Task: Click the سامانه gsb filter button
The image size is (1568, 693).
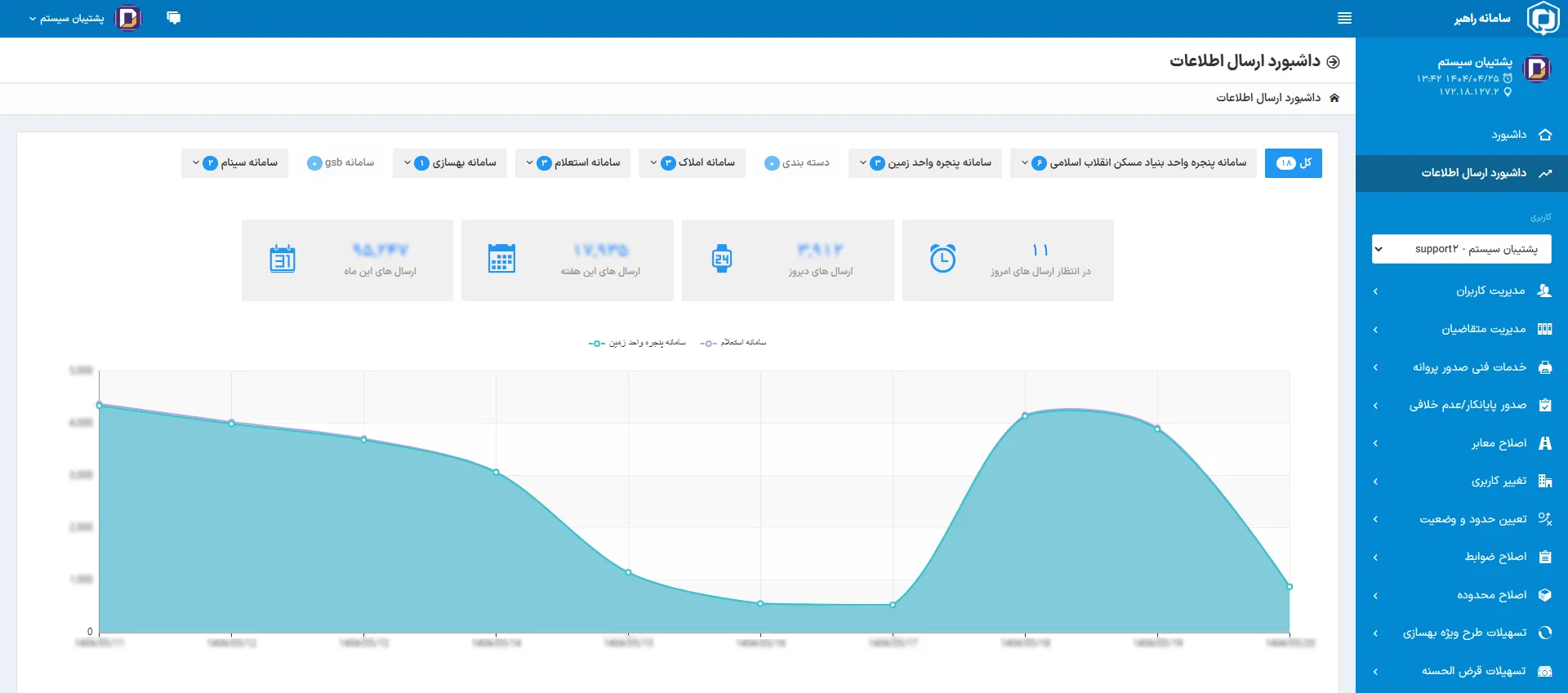Action: tap(341, 163)
